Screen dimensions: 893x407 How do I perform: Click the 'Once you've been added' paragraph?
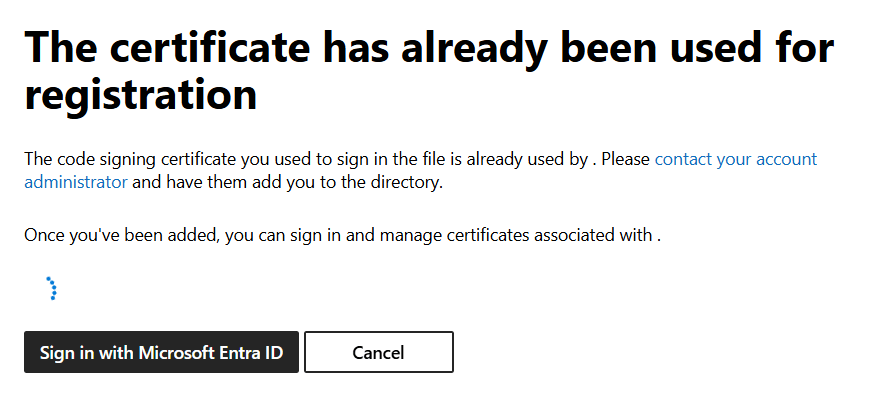[x=342, y=235]
